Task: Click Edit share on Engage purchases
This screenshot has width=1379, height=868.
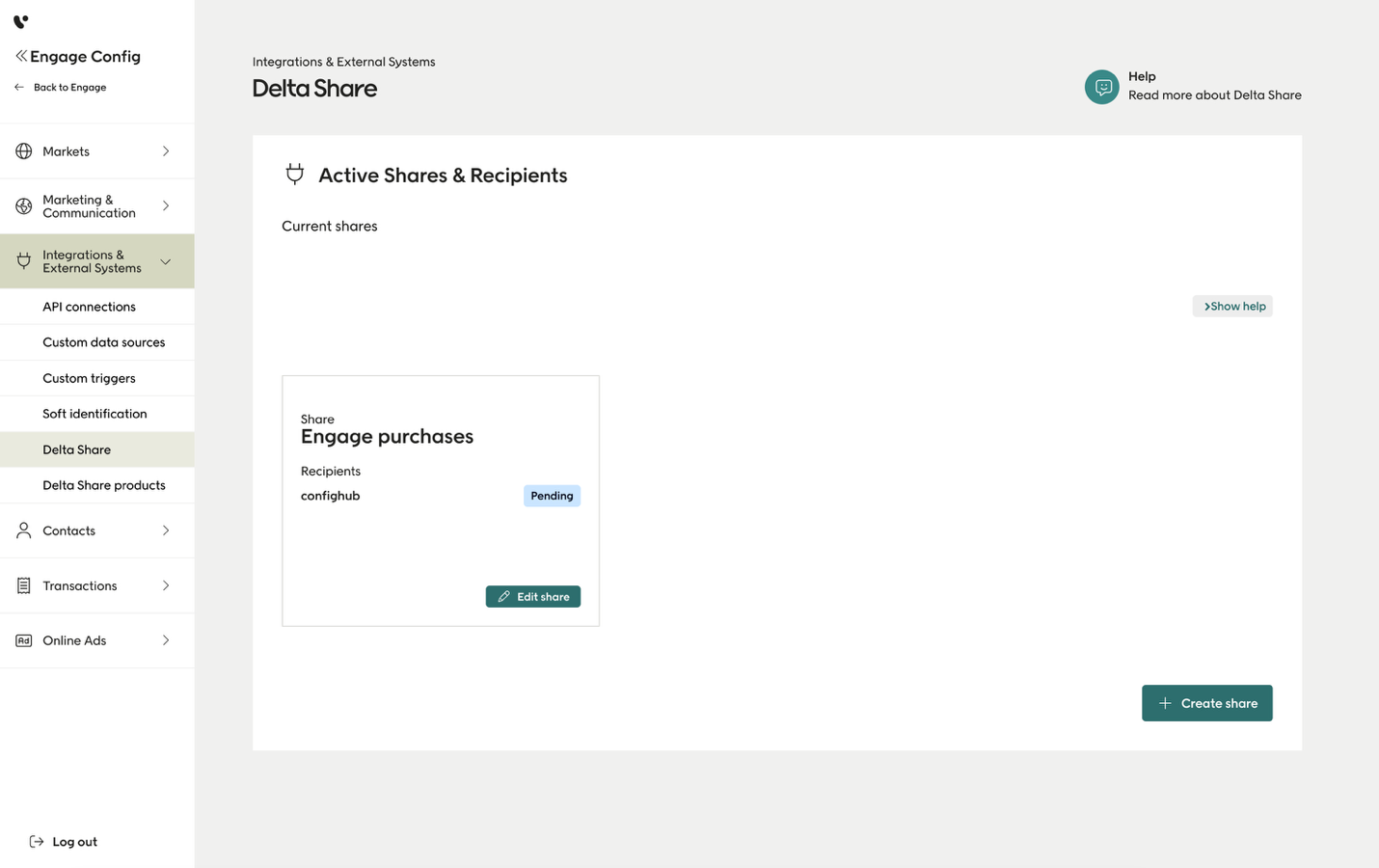Action: [532, 597]
